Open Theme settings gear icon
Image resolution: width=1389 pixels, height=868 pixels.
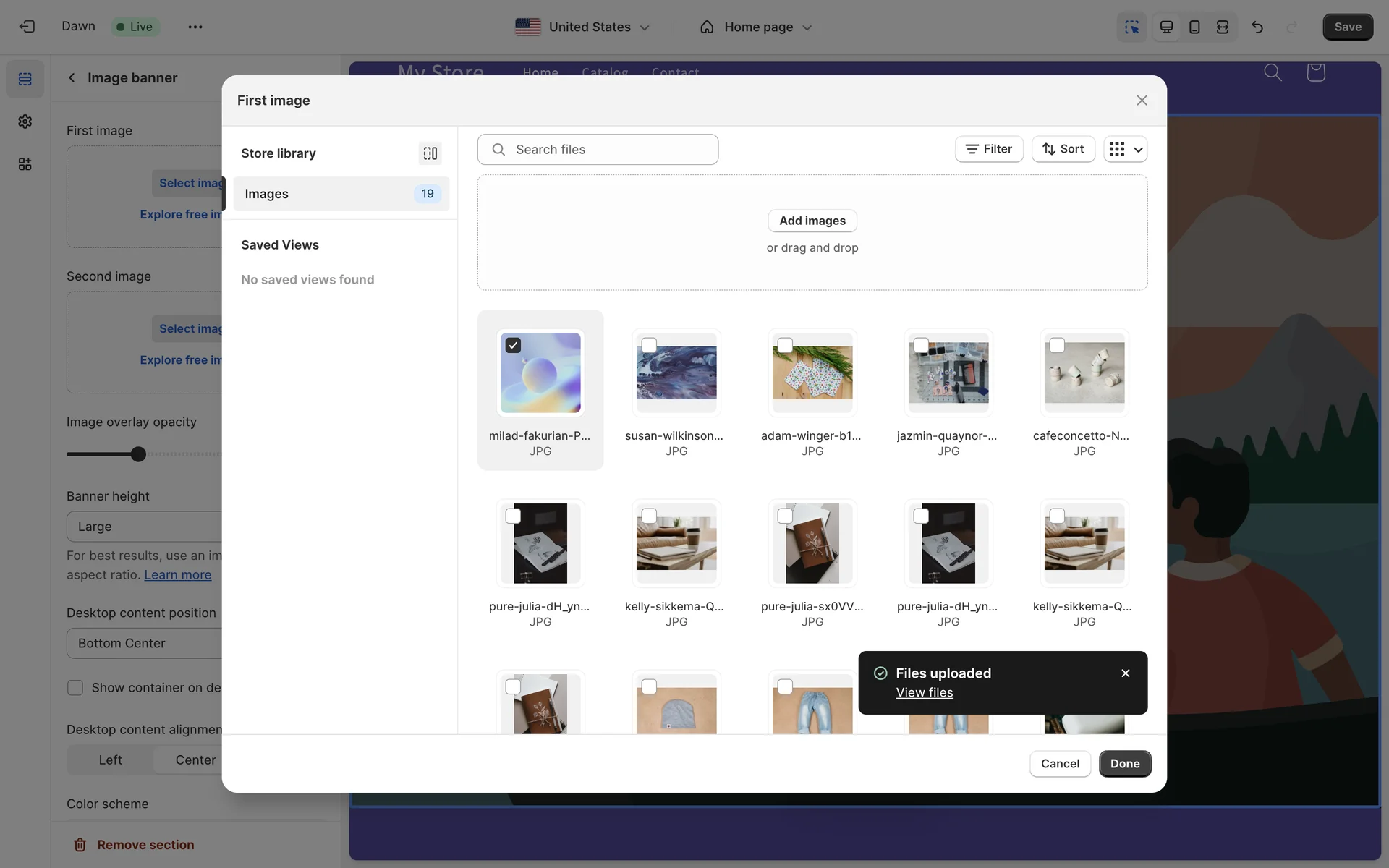pos(25,122)
